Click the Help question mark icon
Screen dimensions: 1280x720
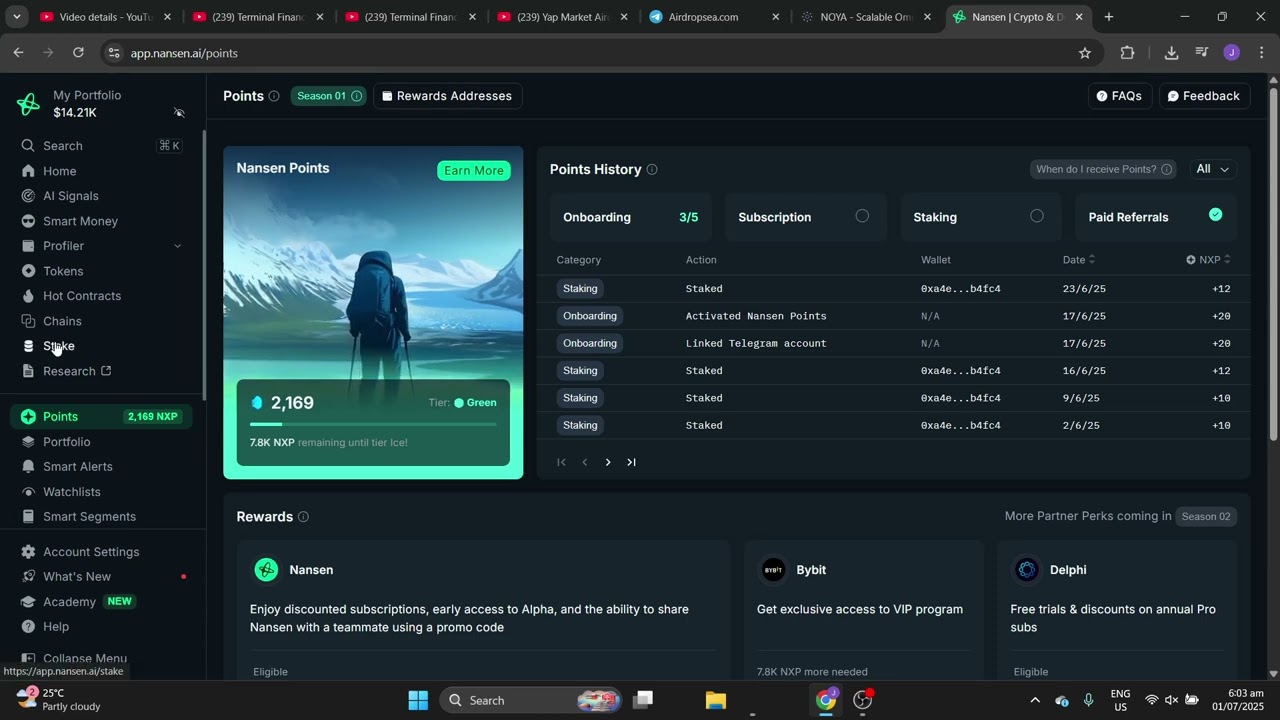28,627
